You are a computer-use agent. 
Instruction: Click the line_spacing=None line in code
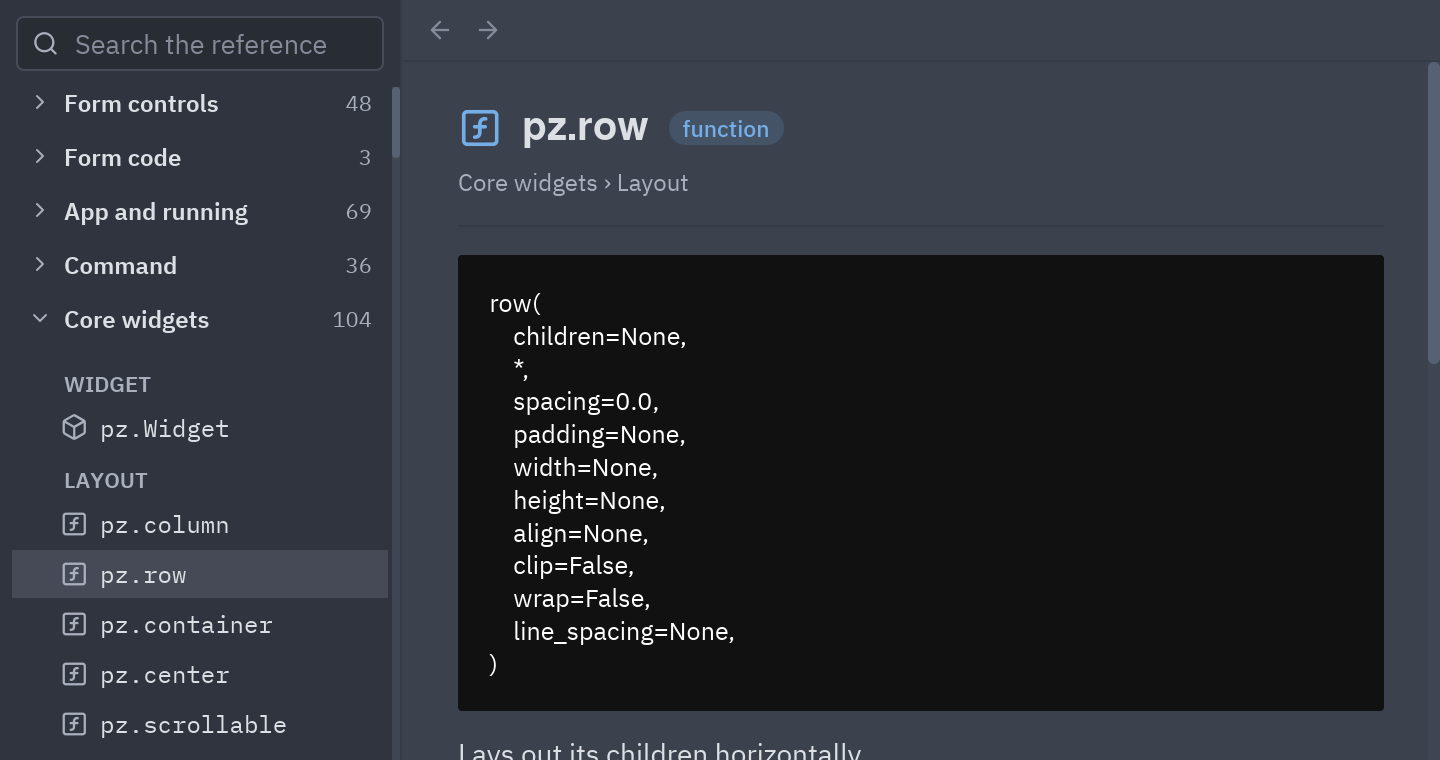624,632
